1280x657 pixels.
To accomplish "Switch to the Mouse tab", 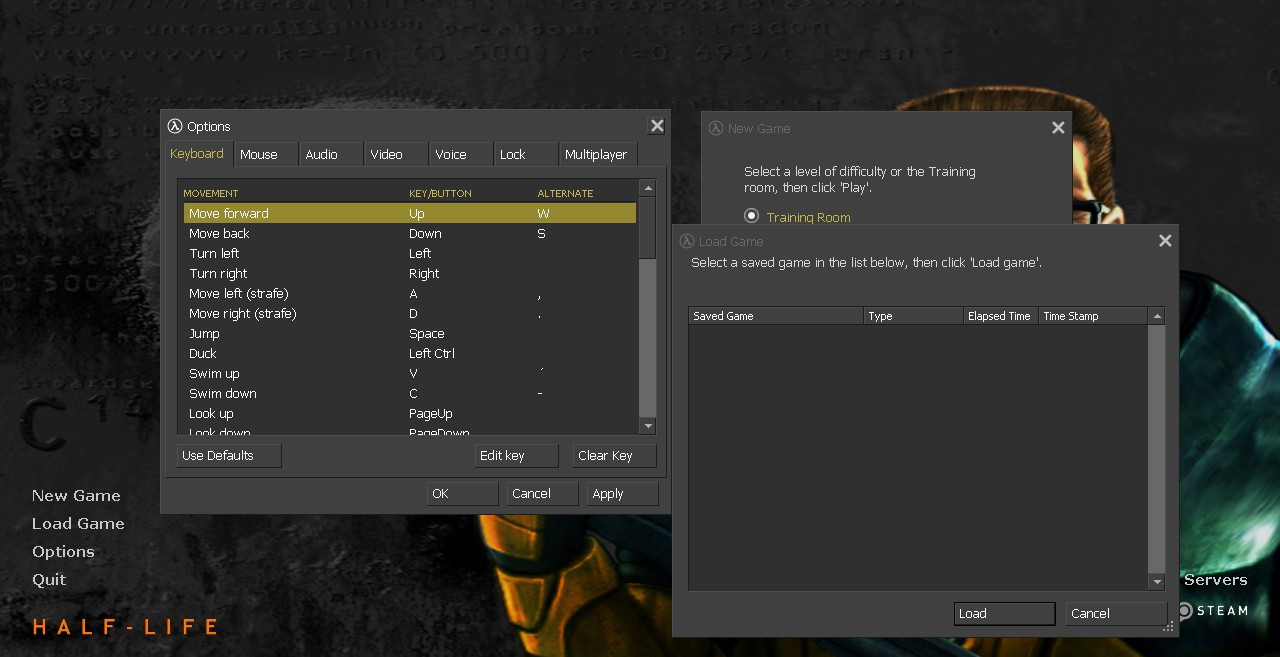I will (258, 154).
